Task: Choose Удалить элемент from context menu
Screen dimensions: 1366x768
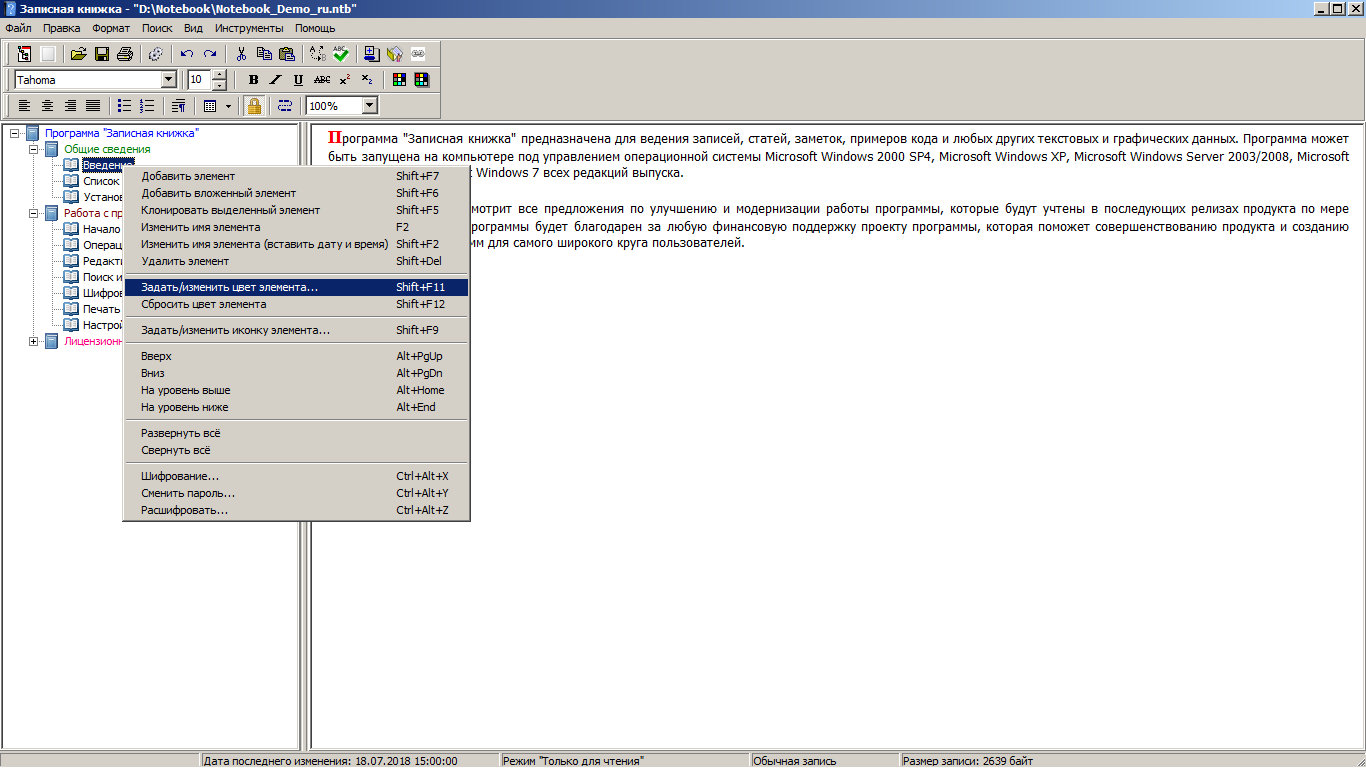Action: click(185, 261)
